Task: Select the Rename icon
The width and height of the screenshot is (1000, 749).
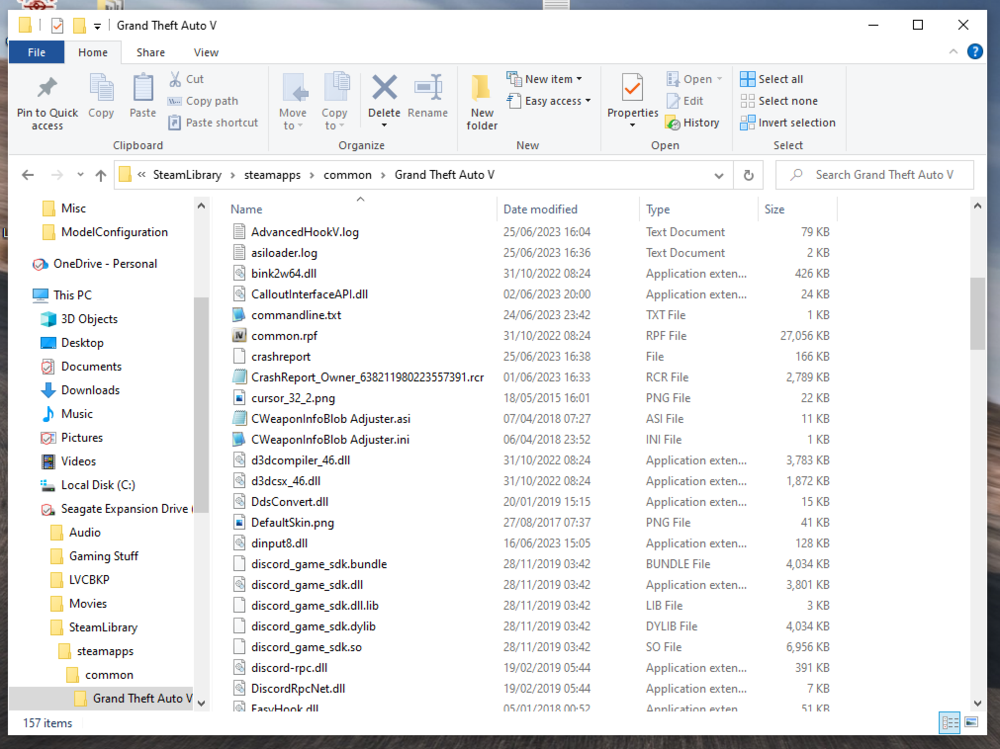Action: coord(428,97)
